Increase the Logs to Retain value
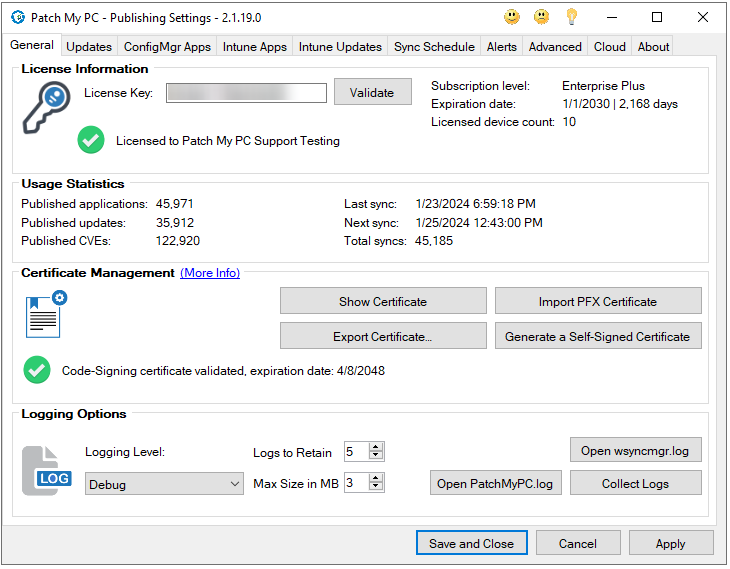This screenshot has height=569, width=730. [x=376, y=447]
